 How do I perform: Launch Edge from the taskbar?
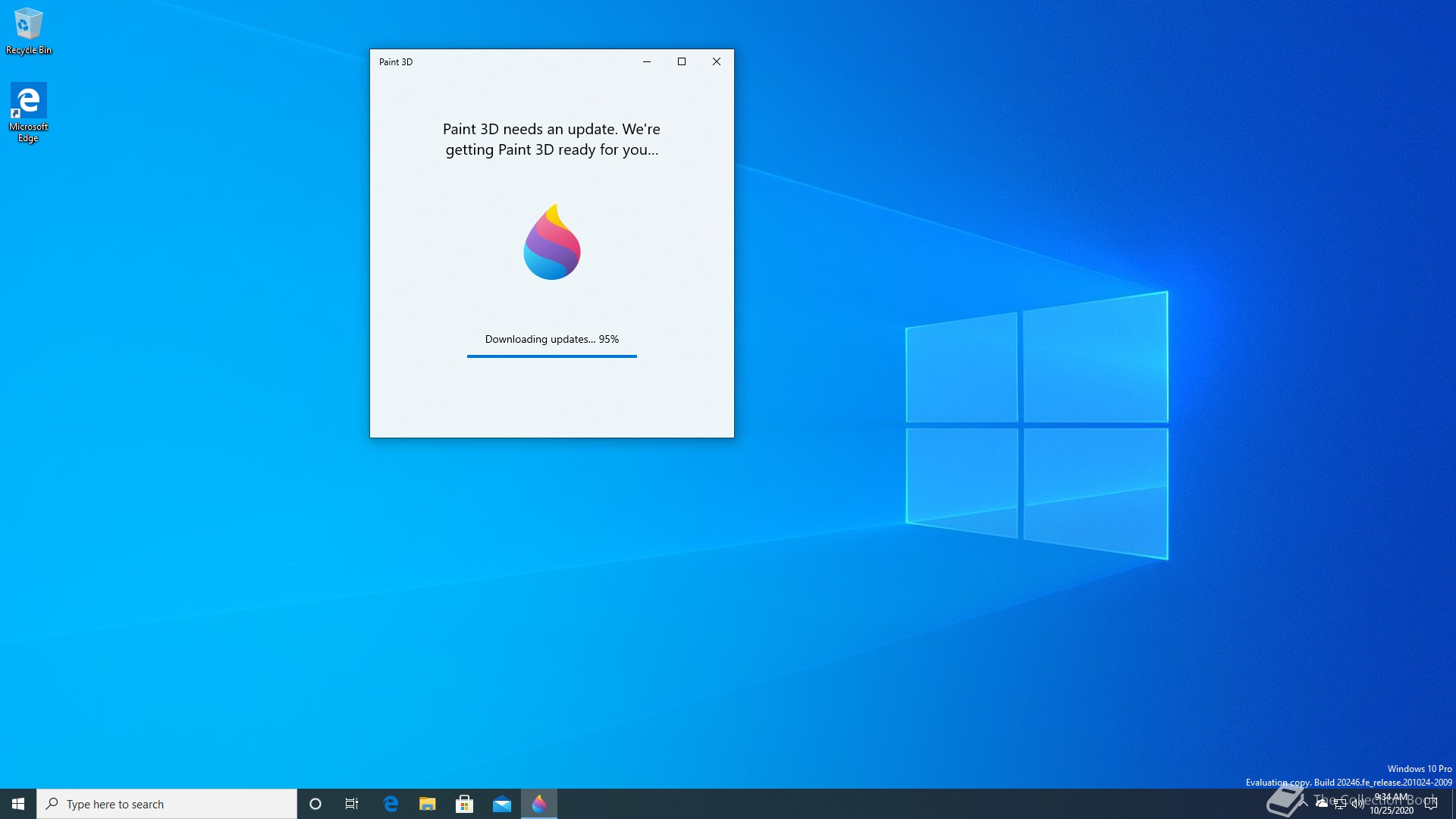[x=391, y=804]
